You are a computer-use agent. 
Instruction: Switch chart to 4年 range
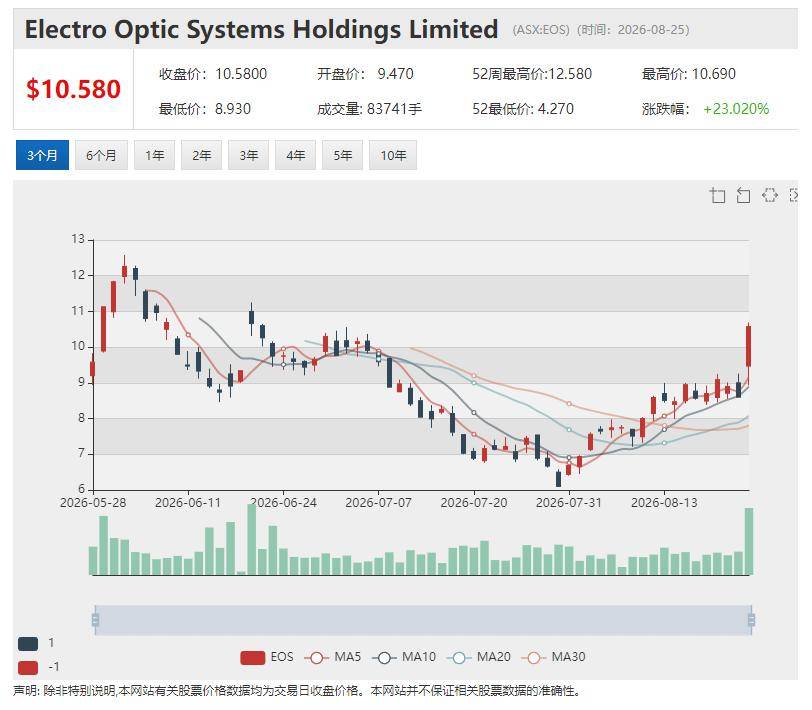pos(295,155)
